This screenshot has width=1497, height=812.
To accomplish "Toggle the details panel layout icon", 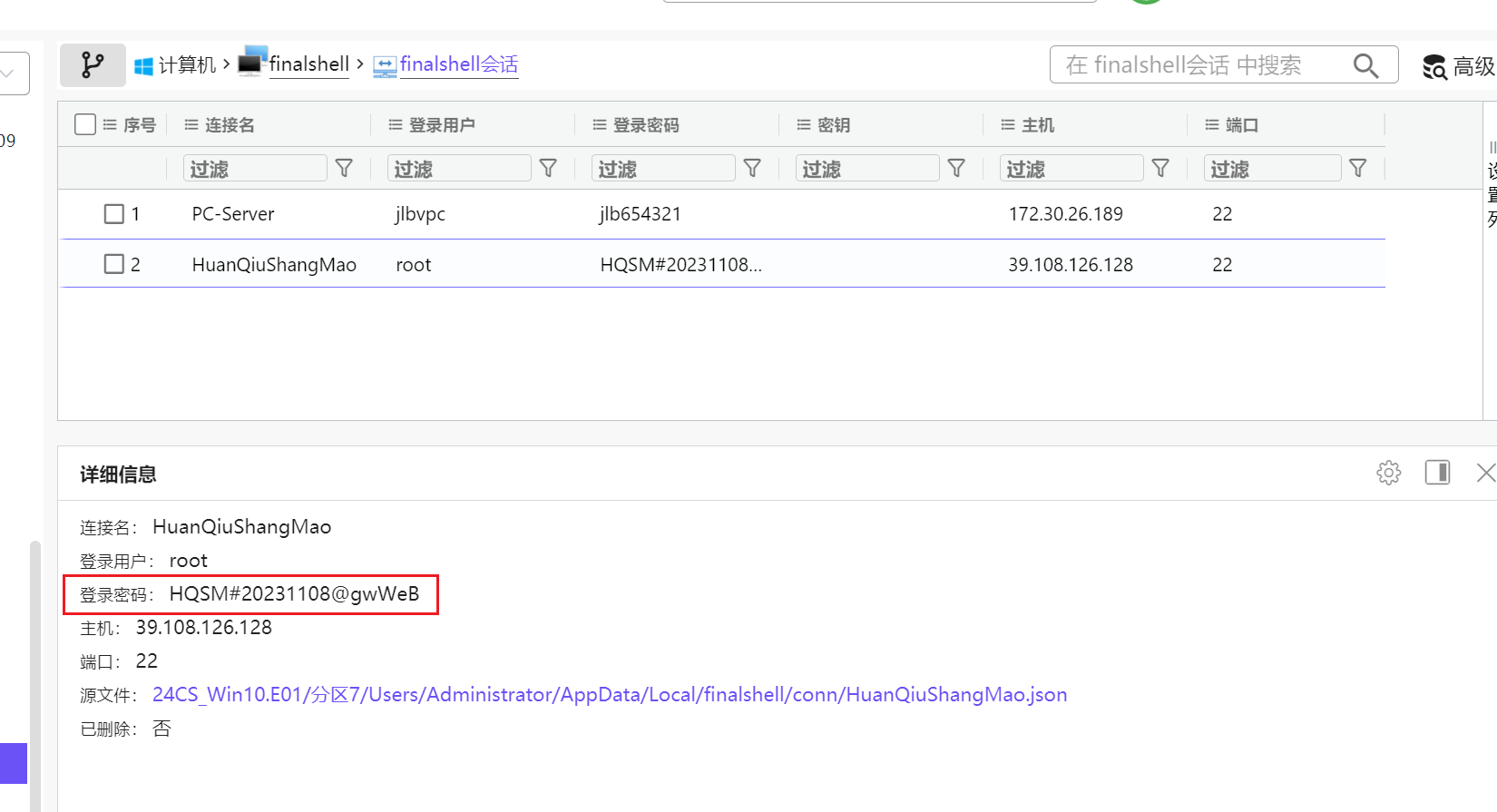I will (x=1437, y=473).
